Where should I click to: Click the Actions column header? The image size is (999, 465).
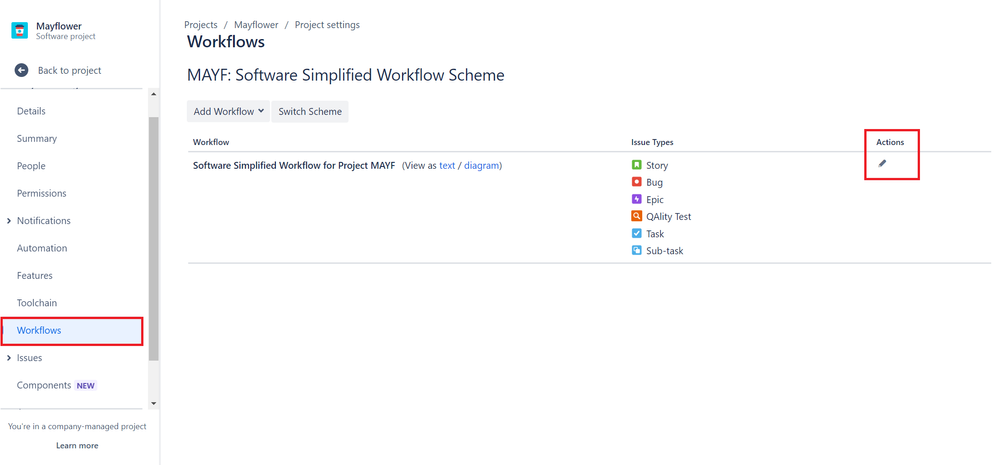pyautogui.click(x=890, y=142)
